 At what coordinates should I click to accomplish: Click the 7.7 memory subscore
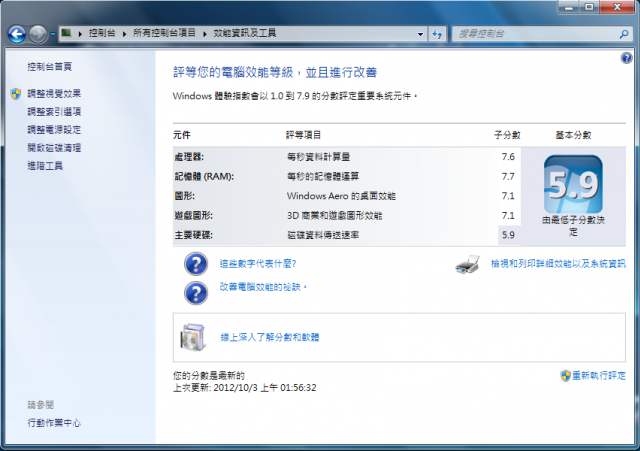(x=508, y=176)
